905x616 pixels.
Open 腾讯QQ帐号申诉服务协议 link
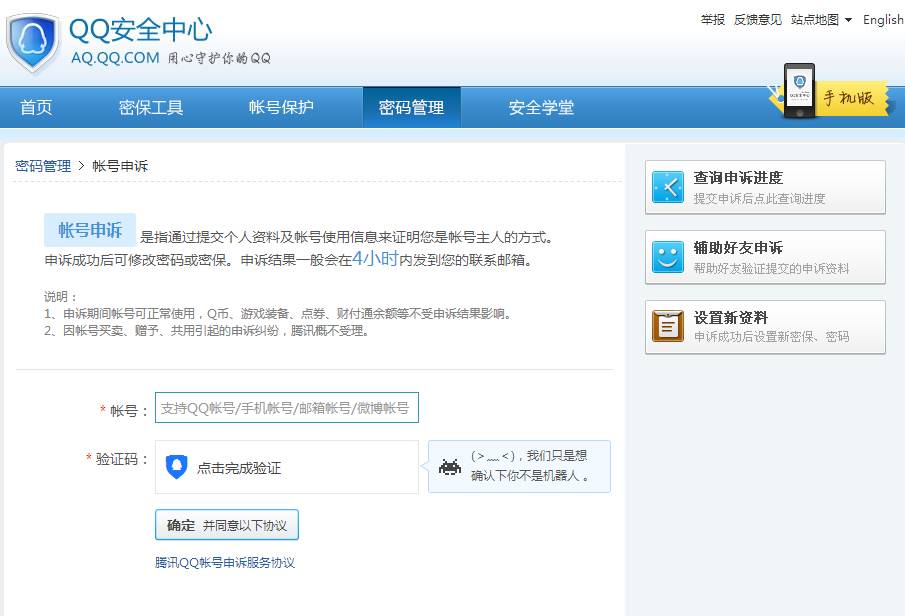225,562
